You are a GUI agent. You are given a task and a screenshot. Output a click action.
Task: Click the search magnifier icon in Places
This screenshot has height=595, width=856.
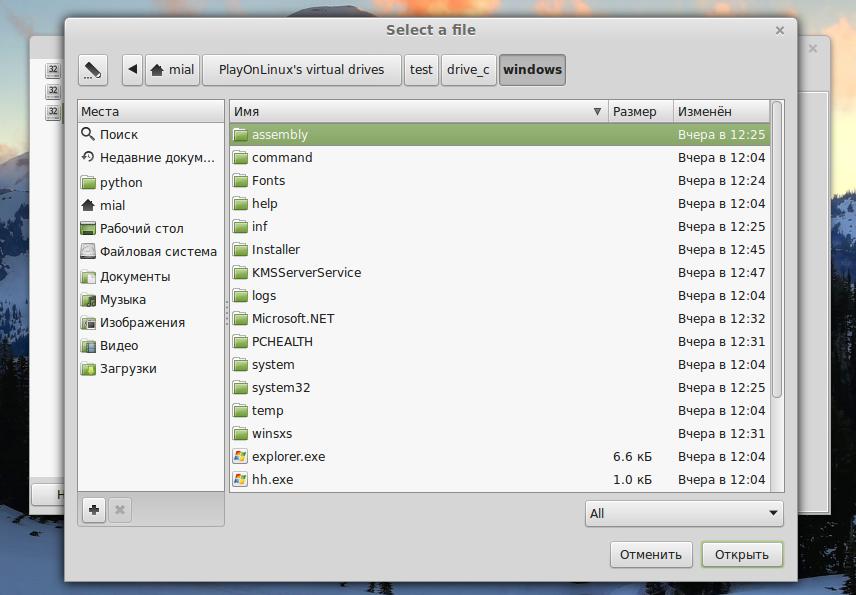pyautogui.click(x=88, y=134)
